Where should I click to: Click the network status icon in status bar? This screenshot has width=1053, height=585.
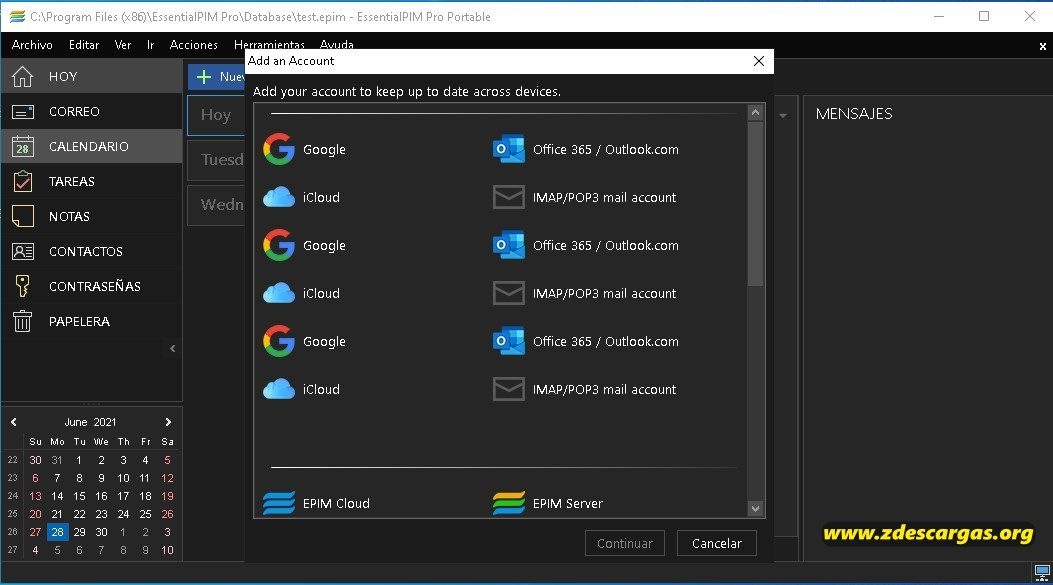point(1042,573)
